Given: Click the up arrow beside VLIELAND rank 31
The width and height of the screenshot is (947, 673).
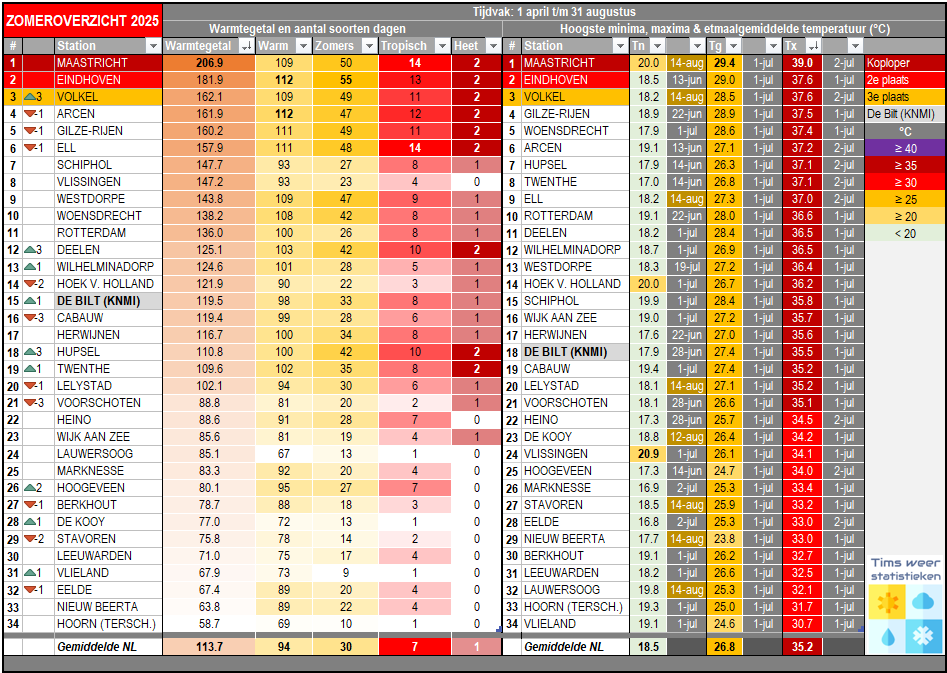Looking at the screenshot, I should 30,573.
